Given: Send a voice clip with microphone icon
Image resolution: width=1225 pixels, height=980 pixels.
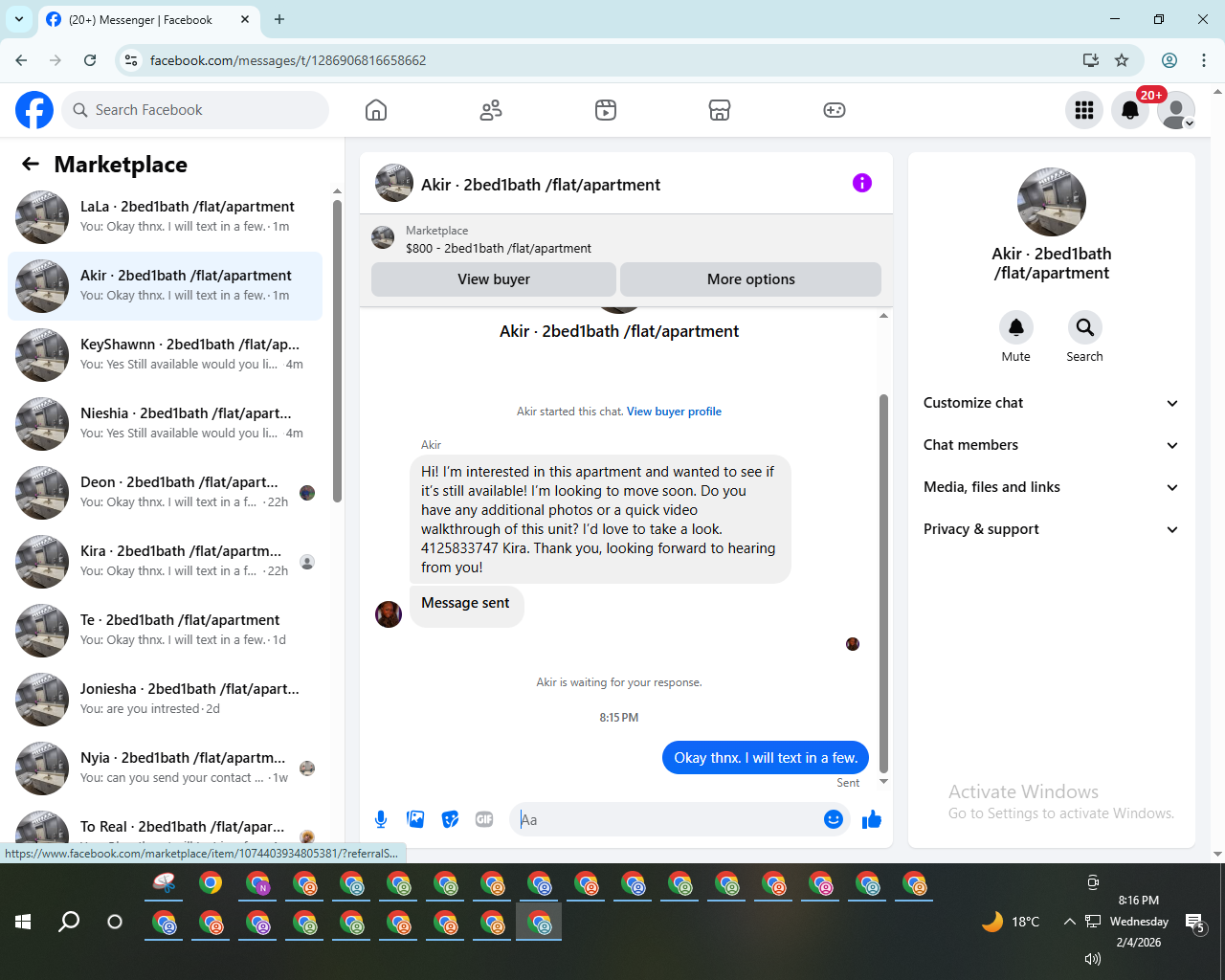Looking at the screenshot, I should click(381, 819).
